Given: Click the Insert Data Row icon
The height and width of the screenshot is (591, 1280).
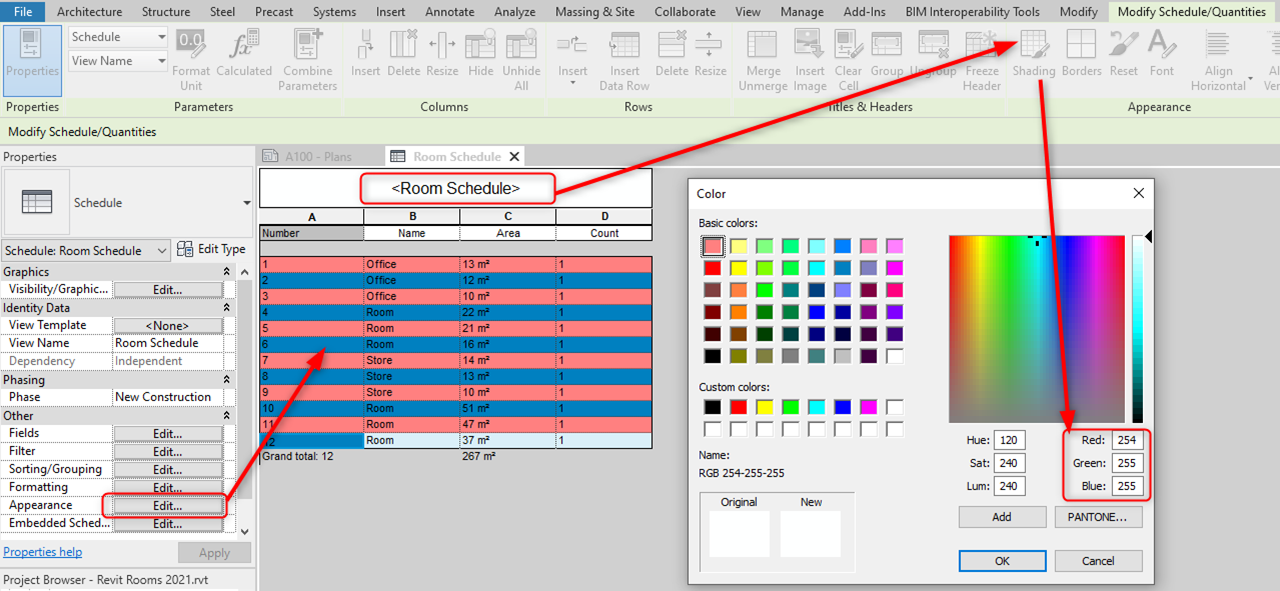Looking at the screenshot, I should point(624,46).
